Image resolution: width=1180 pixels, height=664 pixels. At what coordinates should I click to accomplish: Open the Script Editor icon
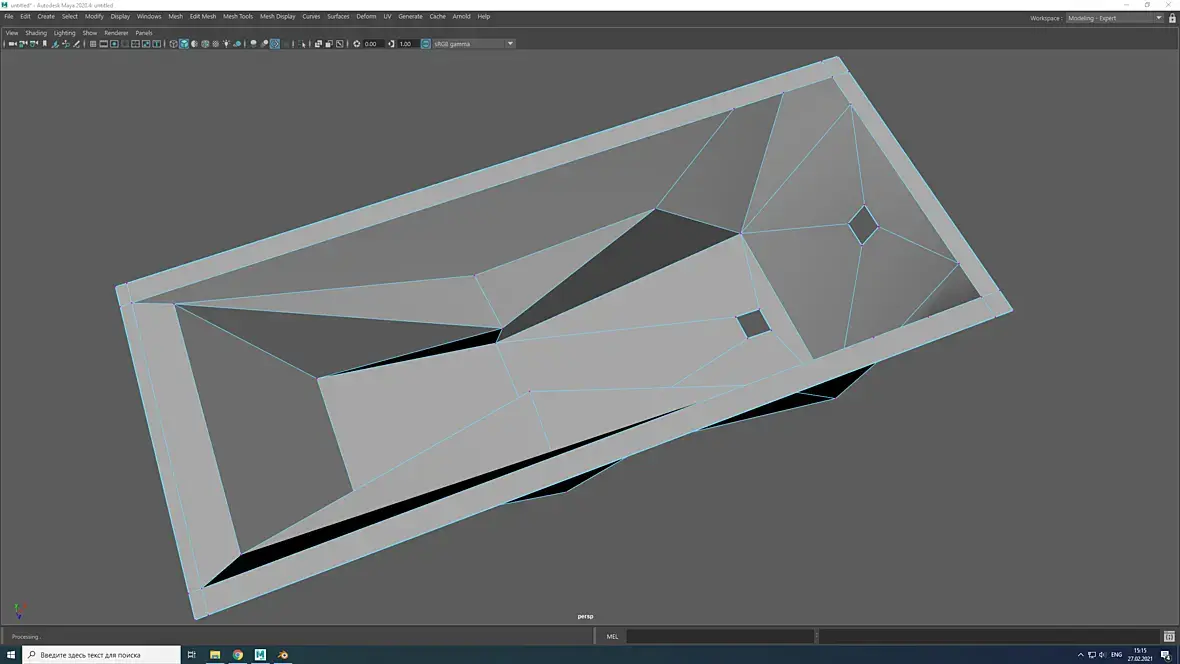coord(1169,636)
